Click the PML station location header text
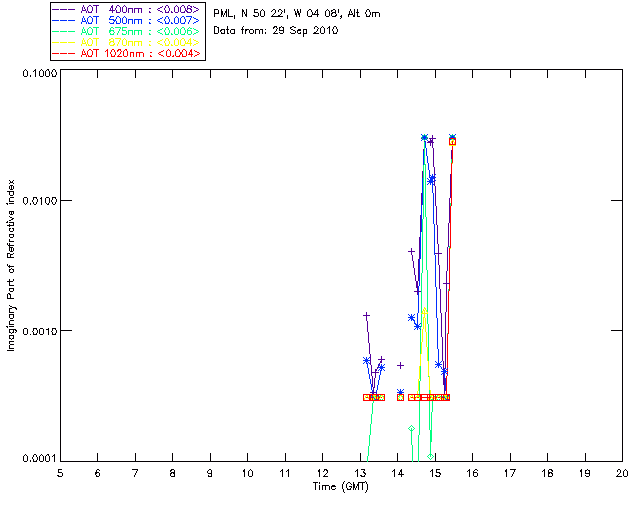 pyautogui.click(x=297, y=14)
